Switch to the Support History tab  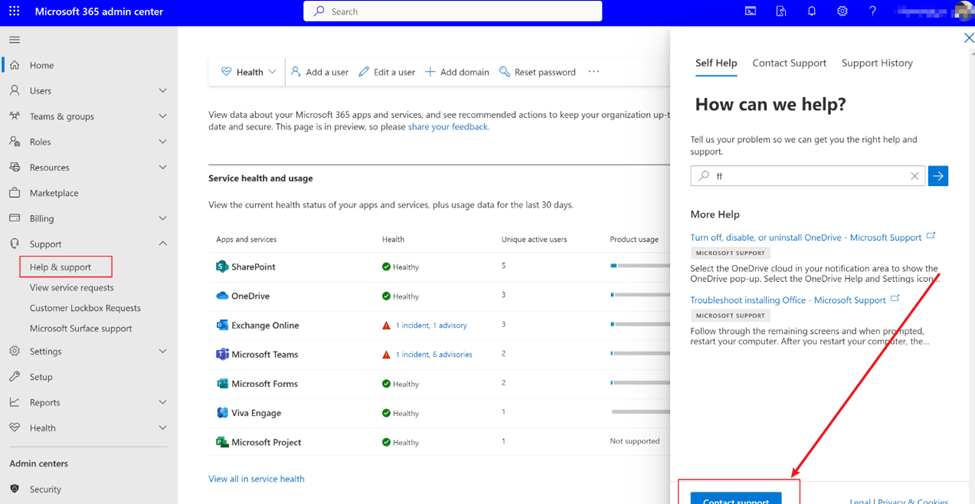(x=877, y=63)
